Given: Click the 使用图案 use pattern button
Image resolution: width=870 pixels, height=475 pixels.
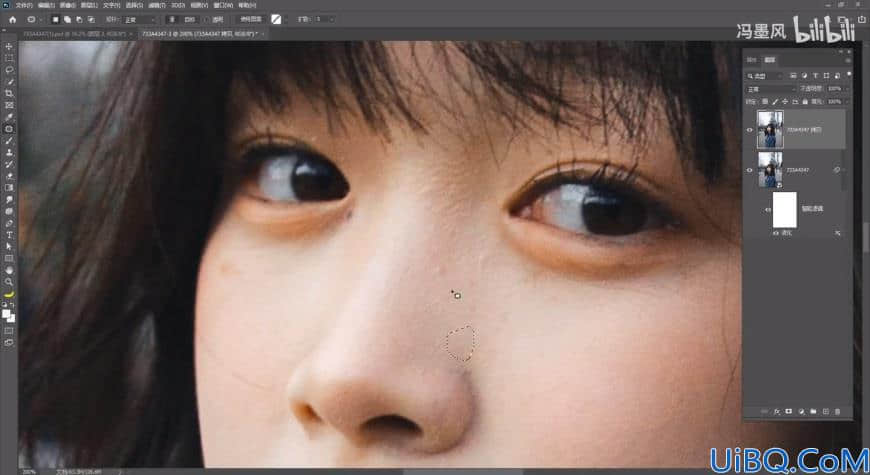Looking at the screenshot, I should pos(251,19).
